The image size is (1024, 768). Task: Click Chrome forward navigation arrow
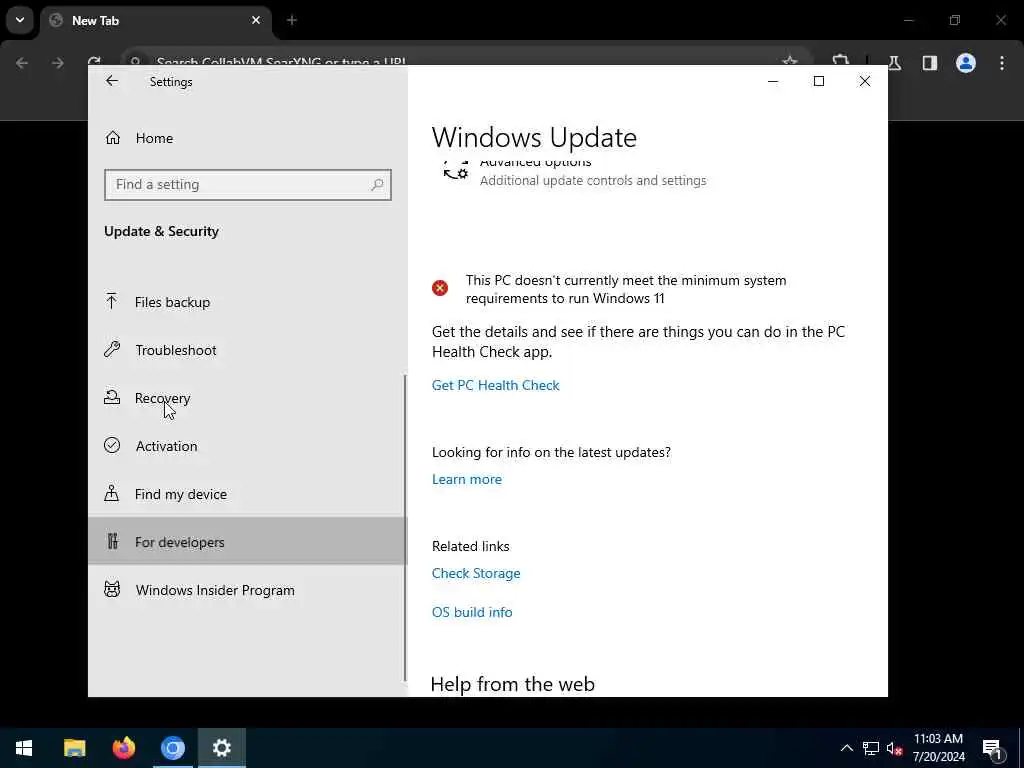(58, 63)
